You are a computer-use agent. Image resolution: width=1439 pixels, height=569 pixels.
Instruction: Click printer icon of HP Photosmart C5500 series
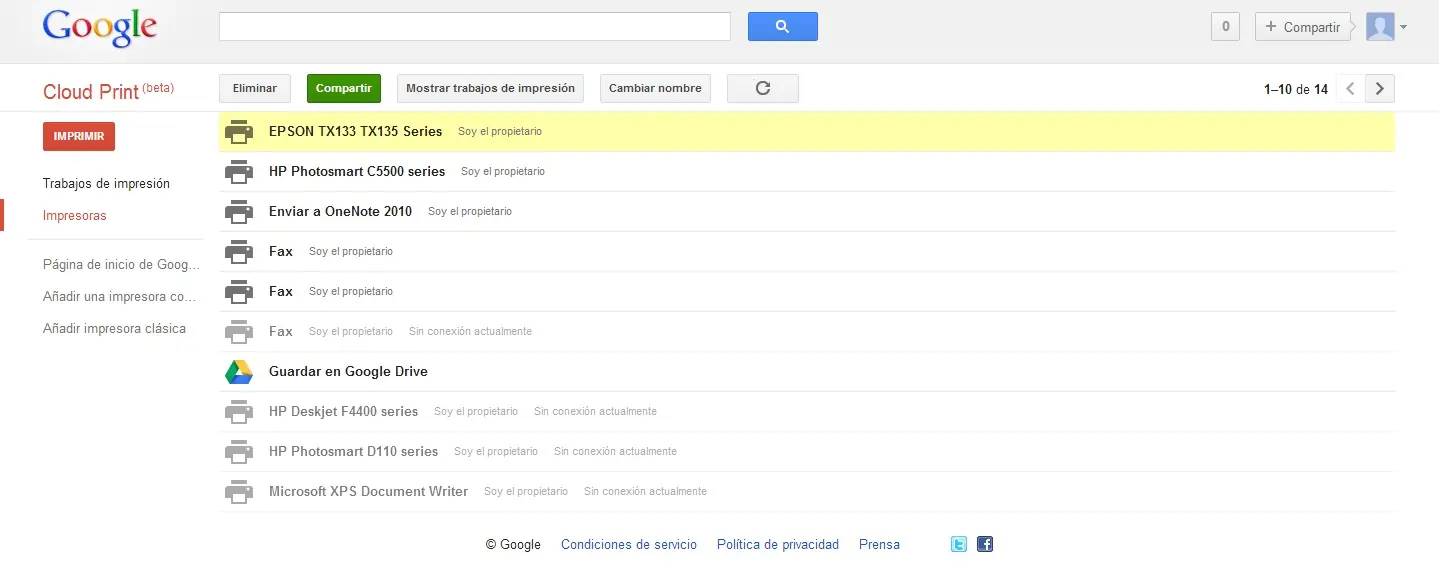(x=239, y=171)
